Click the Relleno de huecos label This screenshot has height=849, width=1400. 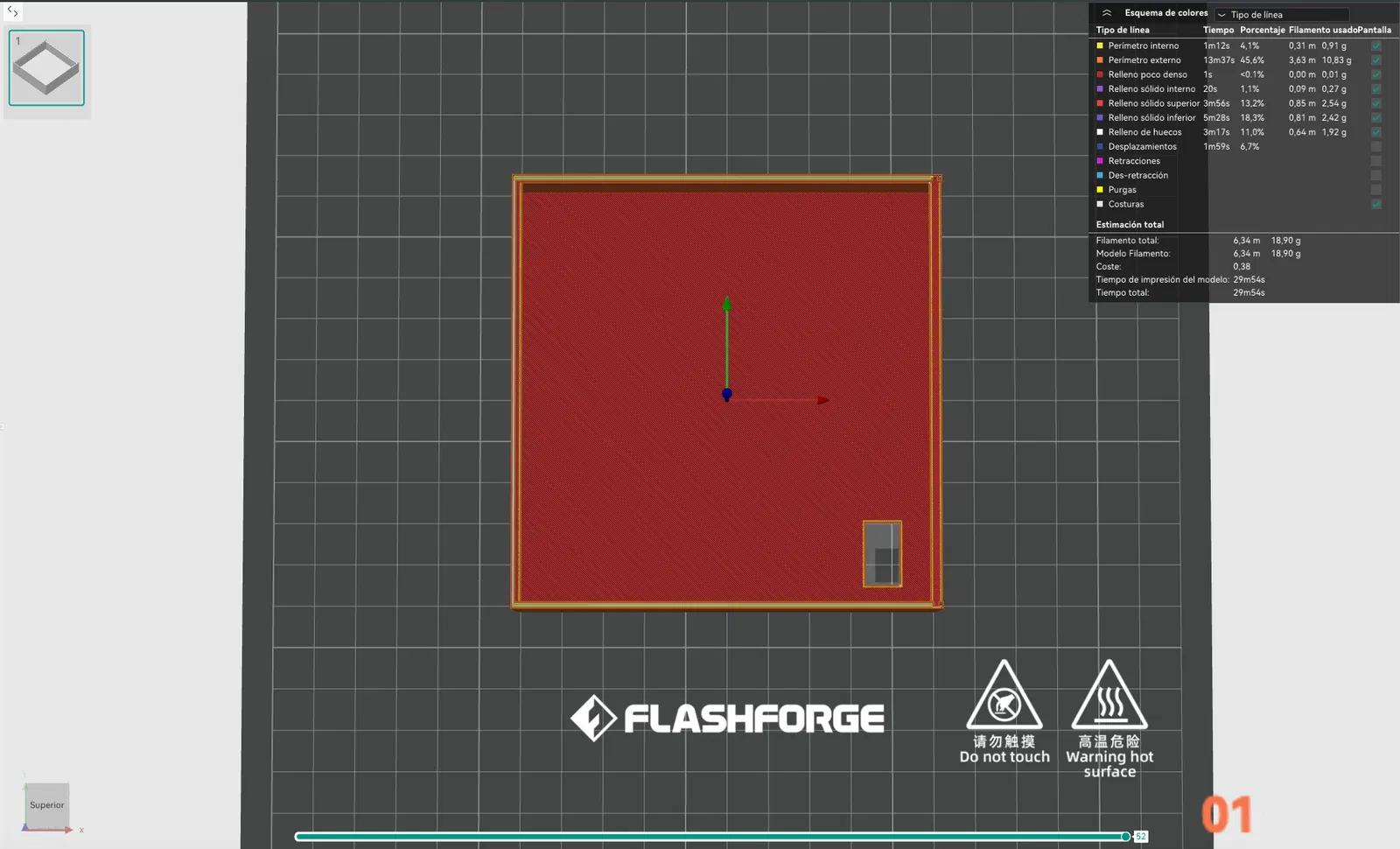1145,132
